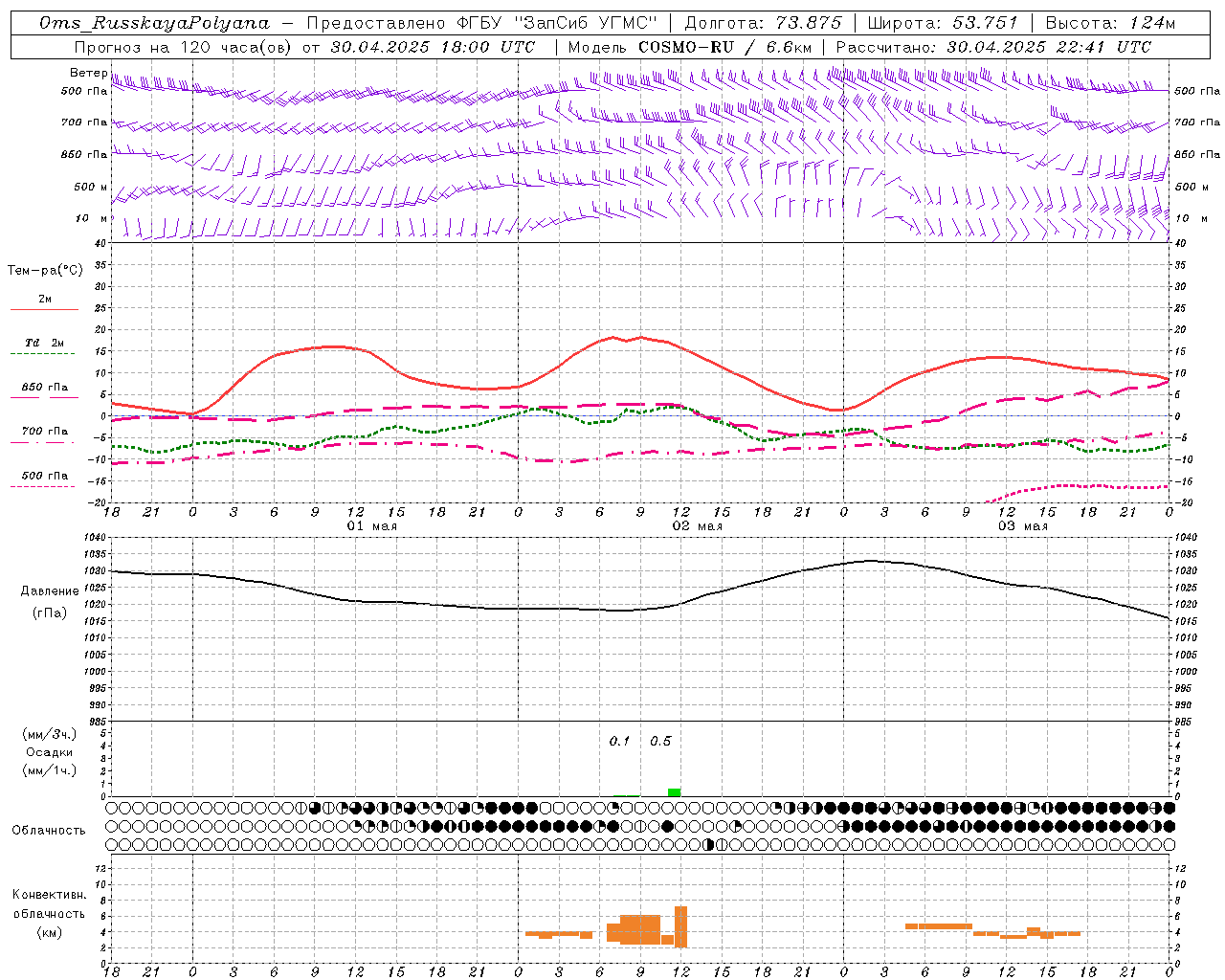
Task: Click the 'Высота: 124м' elevation text
Action: [x=1110, y=23]
